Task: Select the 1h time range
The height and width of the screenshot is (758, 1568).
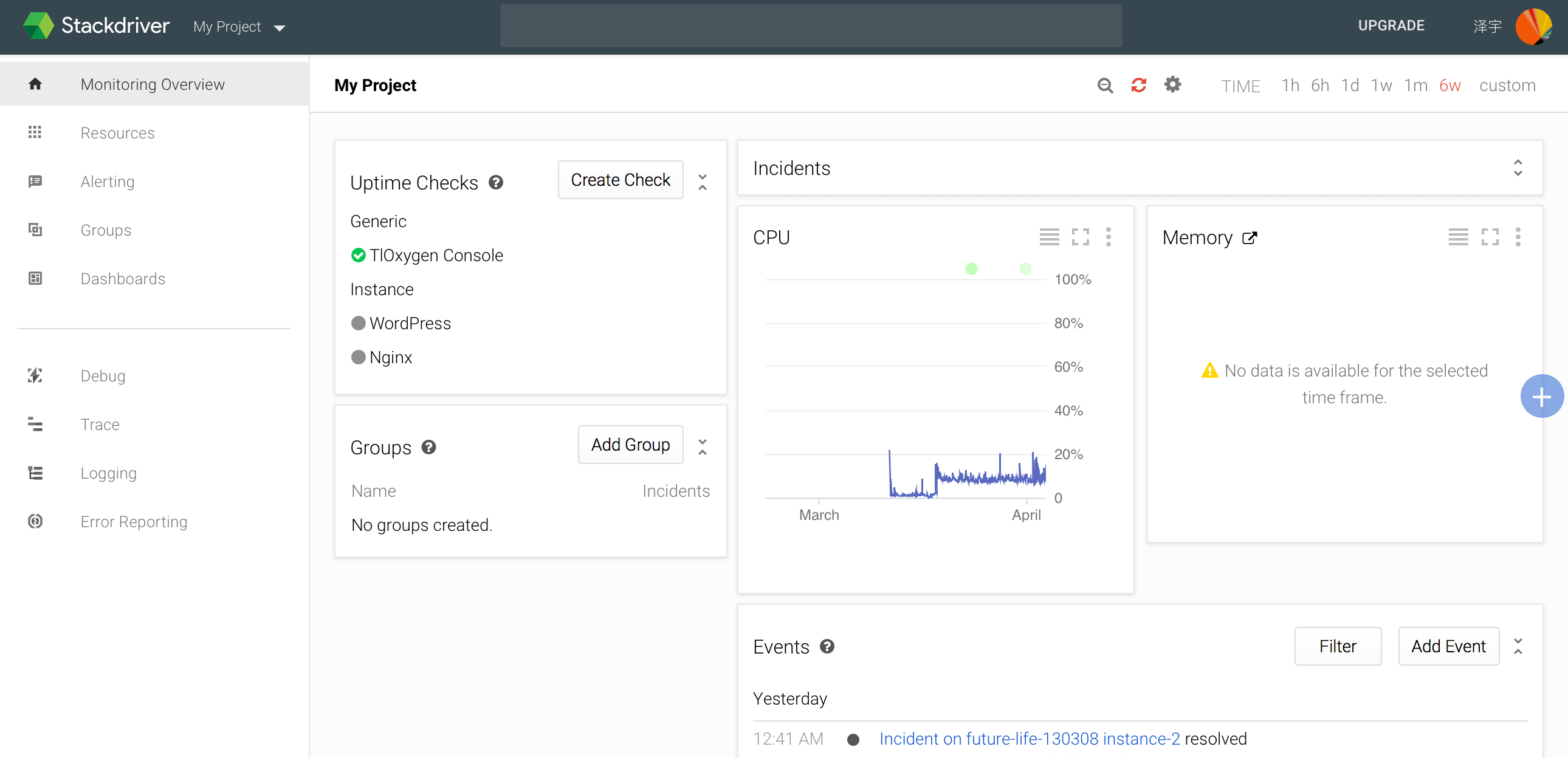Action: tap(1290, 85)
